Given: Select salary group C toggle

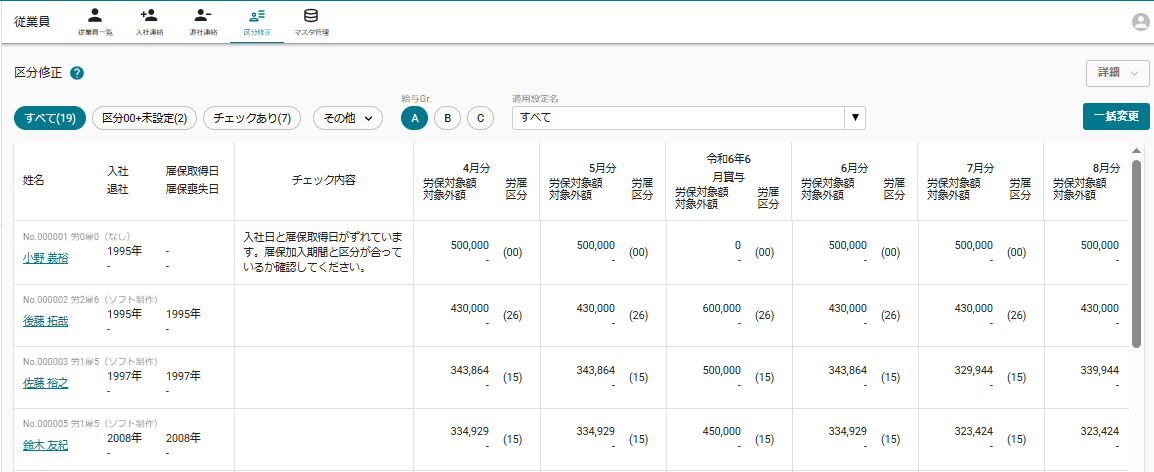Looking at the screenshot, I should coord(480,118).
